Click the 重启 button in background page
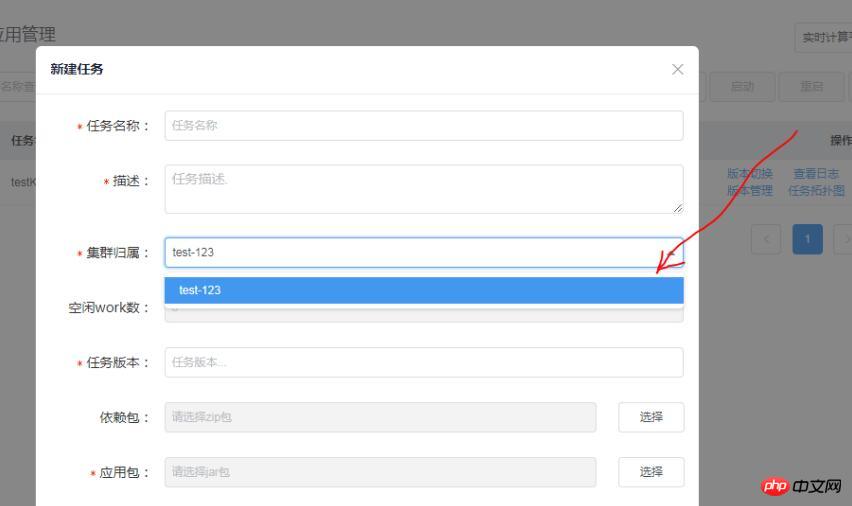 click(812, 86)
